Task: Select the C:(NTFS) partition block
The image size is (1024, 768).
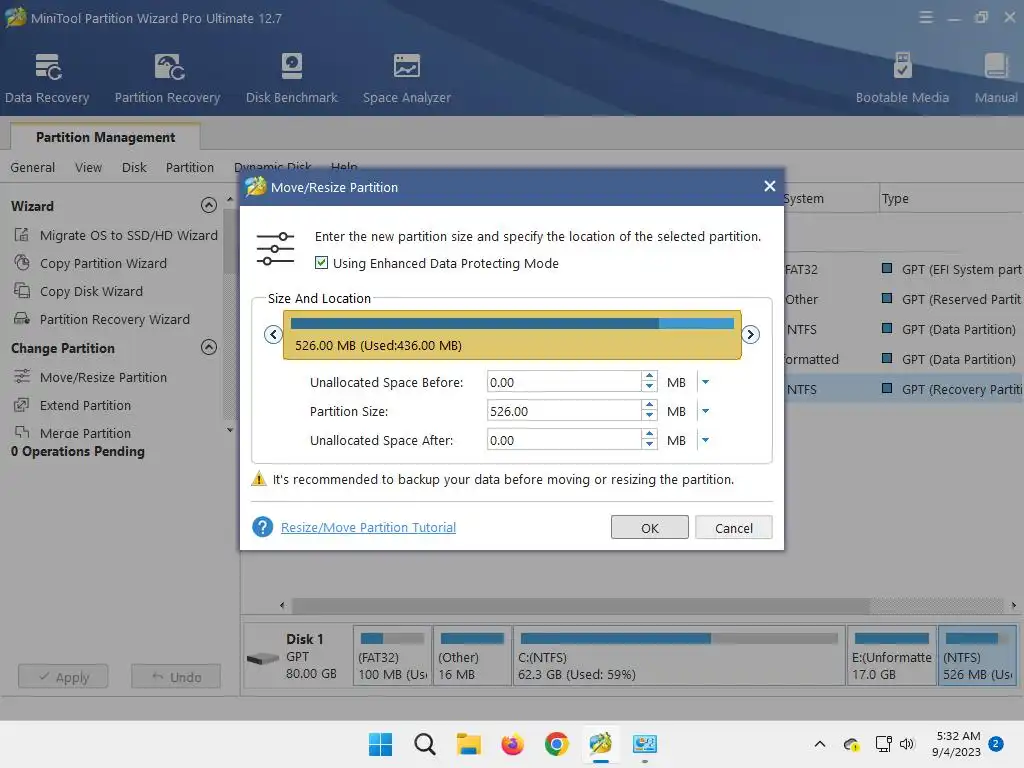Action: click(679, 656)
